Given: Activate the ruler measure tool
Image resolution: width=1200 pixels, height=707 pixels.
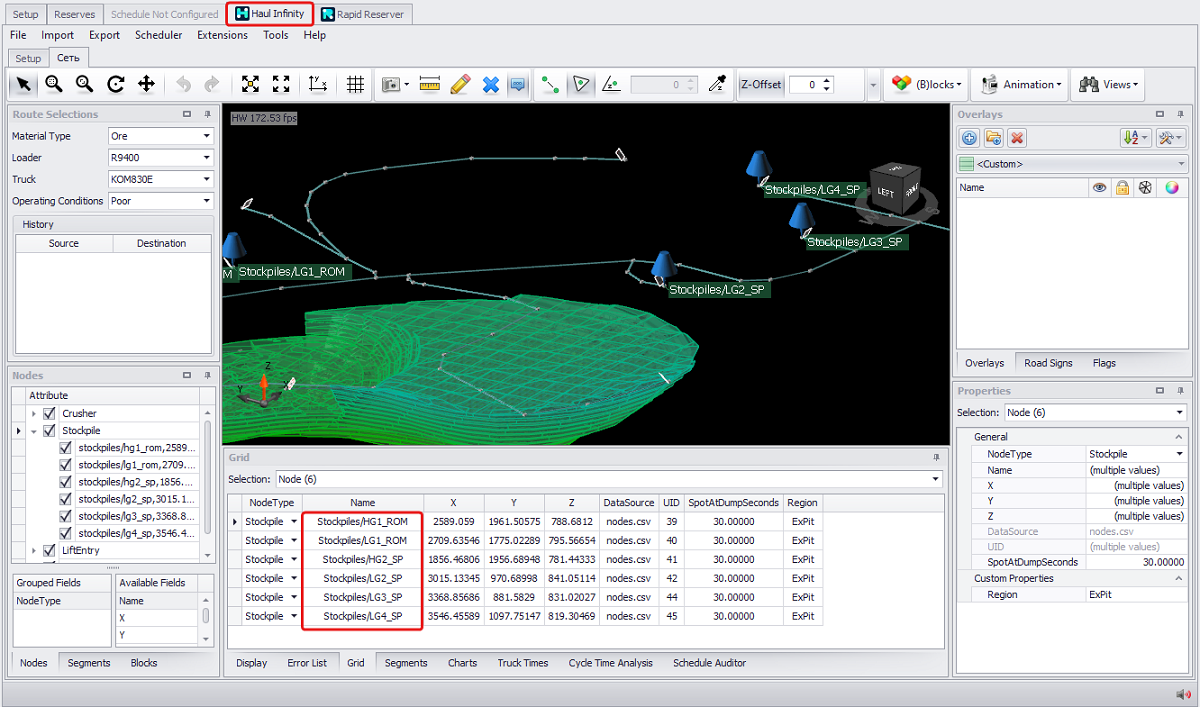Looking at the screenshot, I should point(430,85).
